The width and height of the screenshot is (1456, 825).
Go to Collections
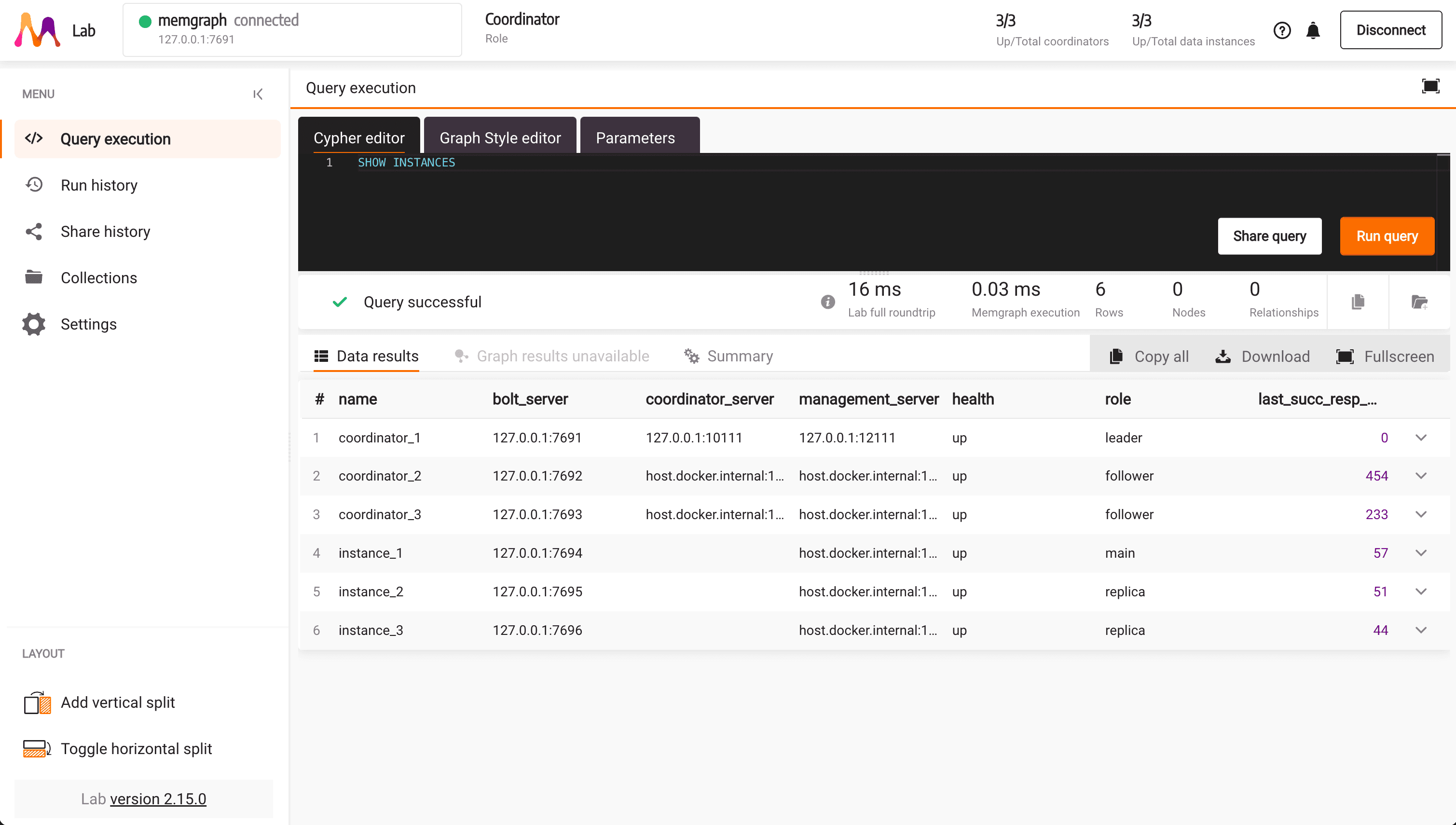click(x=98, y=277)
